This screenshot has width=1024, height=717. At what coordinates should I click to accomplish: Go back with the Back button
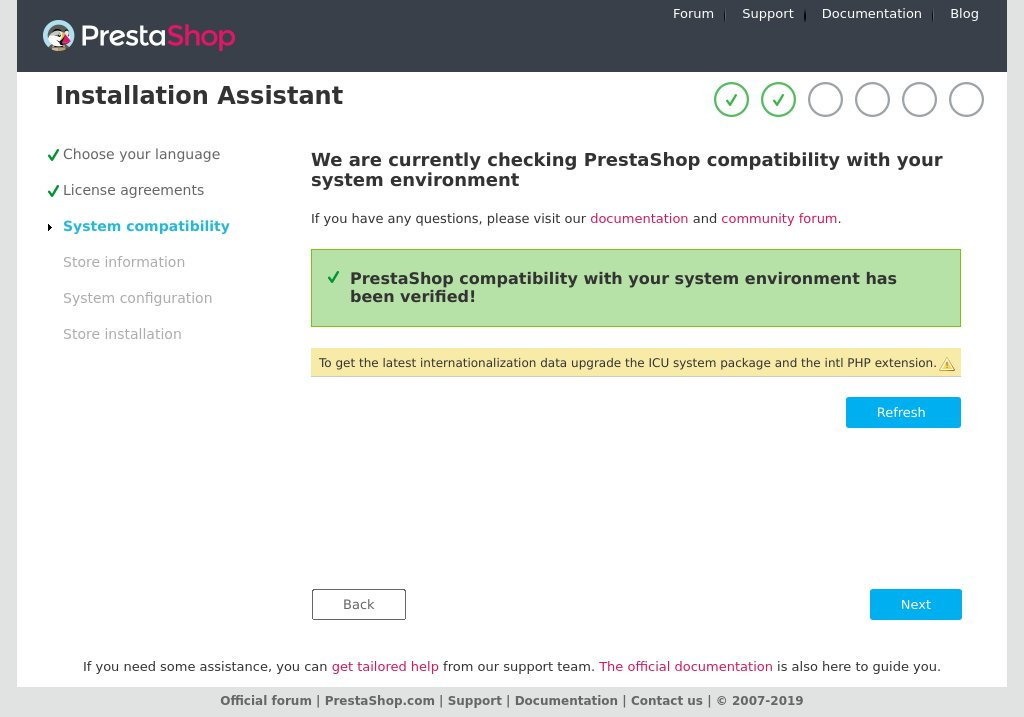359,604
